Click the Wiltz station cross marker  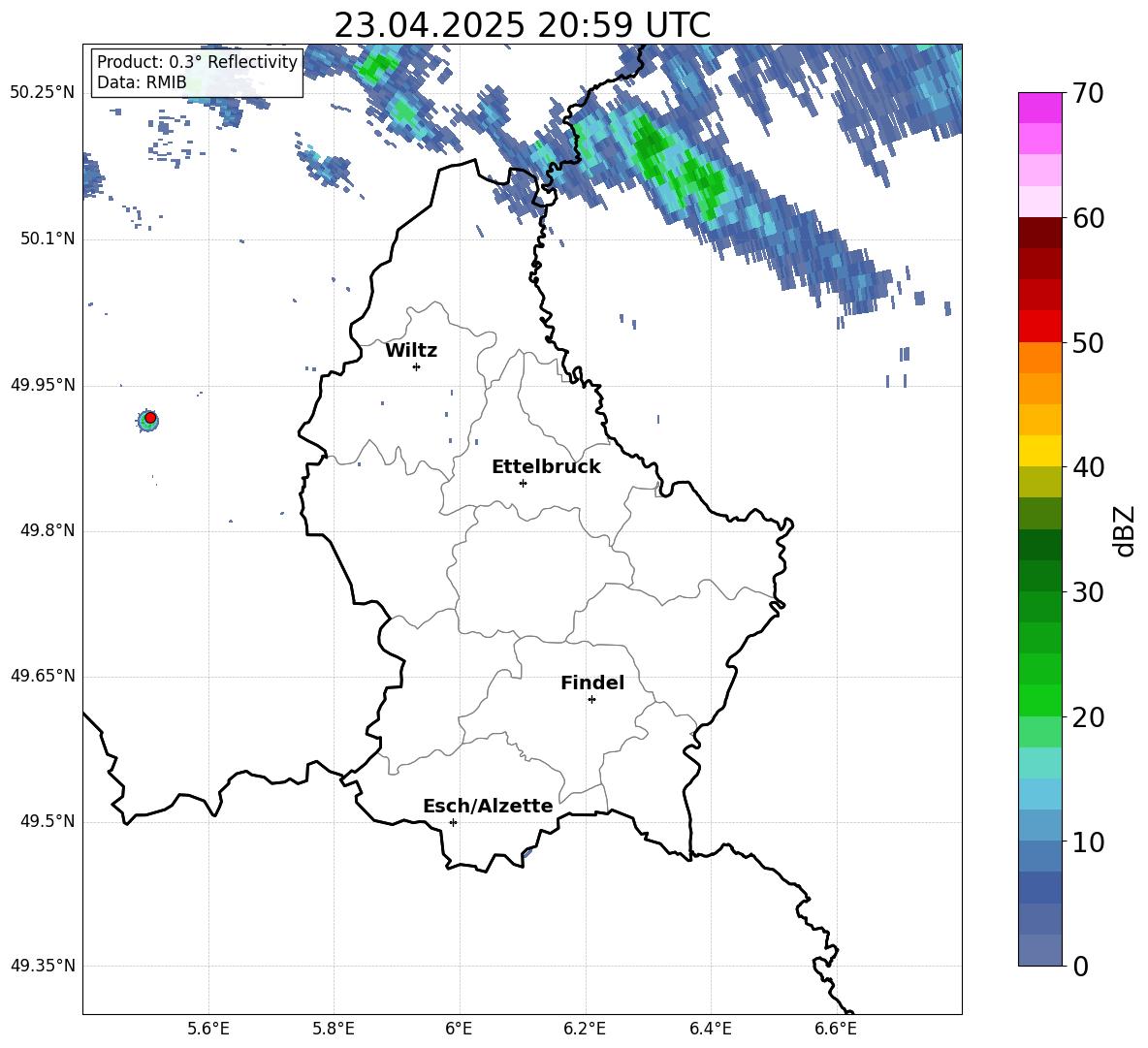click(416, 366)
